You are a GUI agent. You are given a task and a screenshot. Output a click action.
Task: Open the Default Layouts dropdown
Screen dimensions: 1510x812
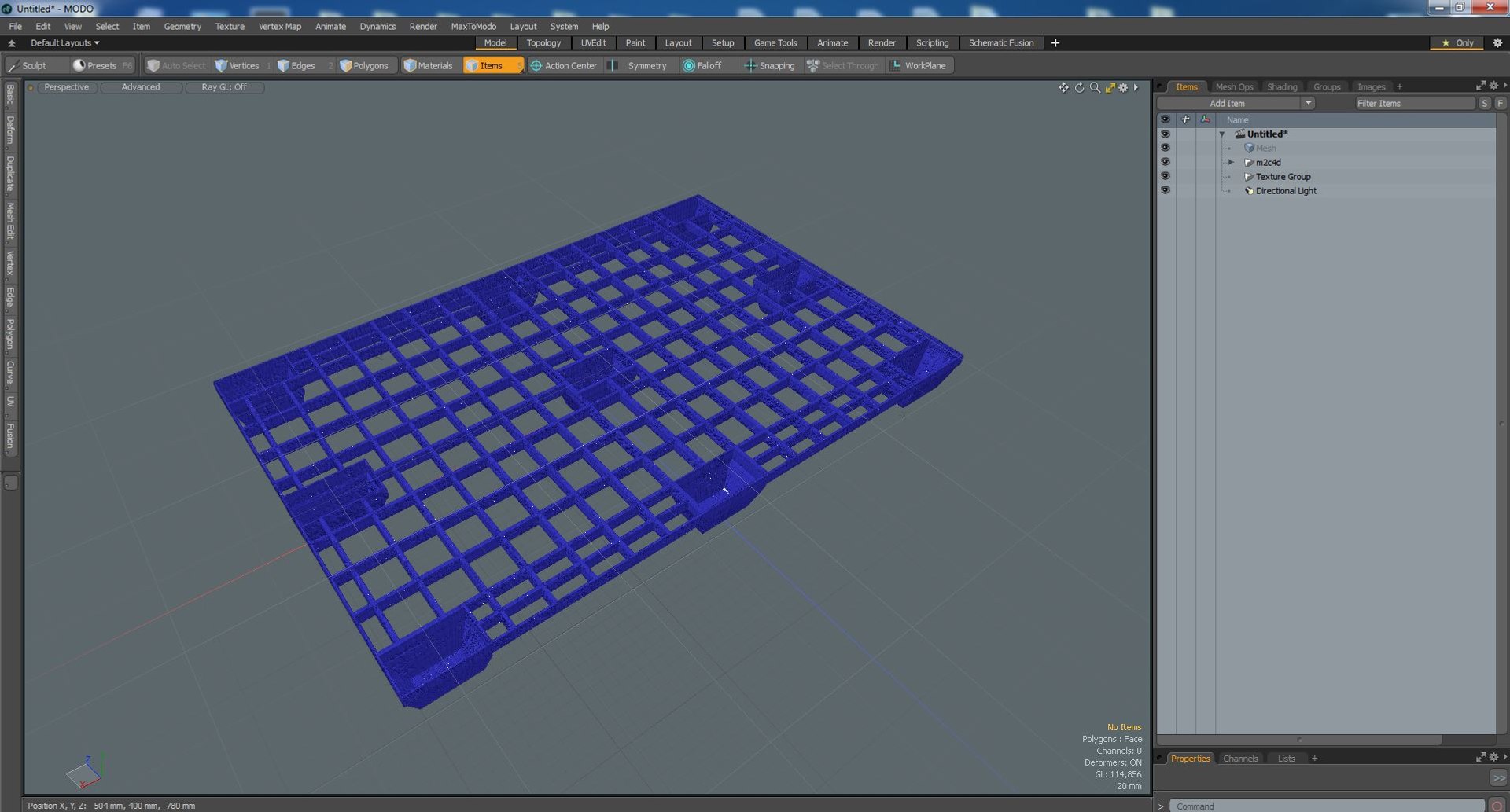coord(64,43)
